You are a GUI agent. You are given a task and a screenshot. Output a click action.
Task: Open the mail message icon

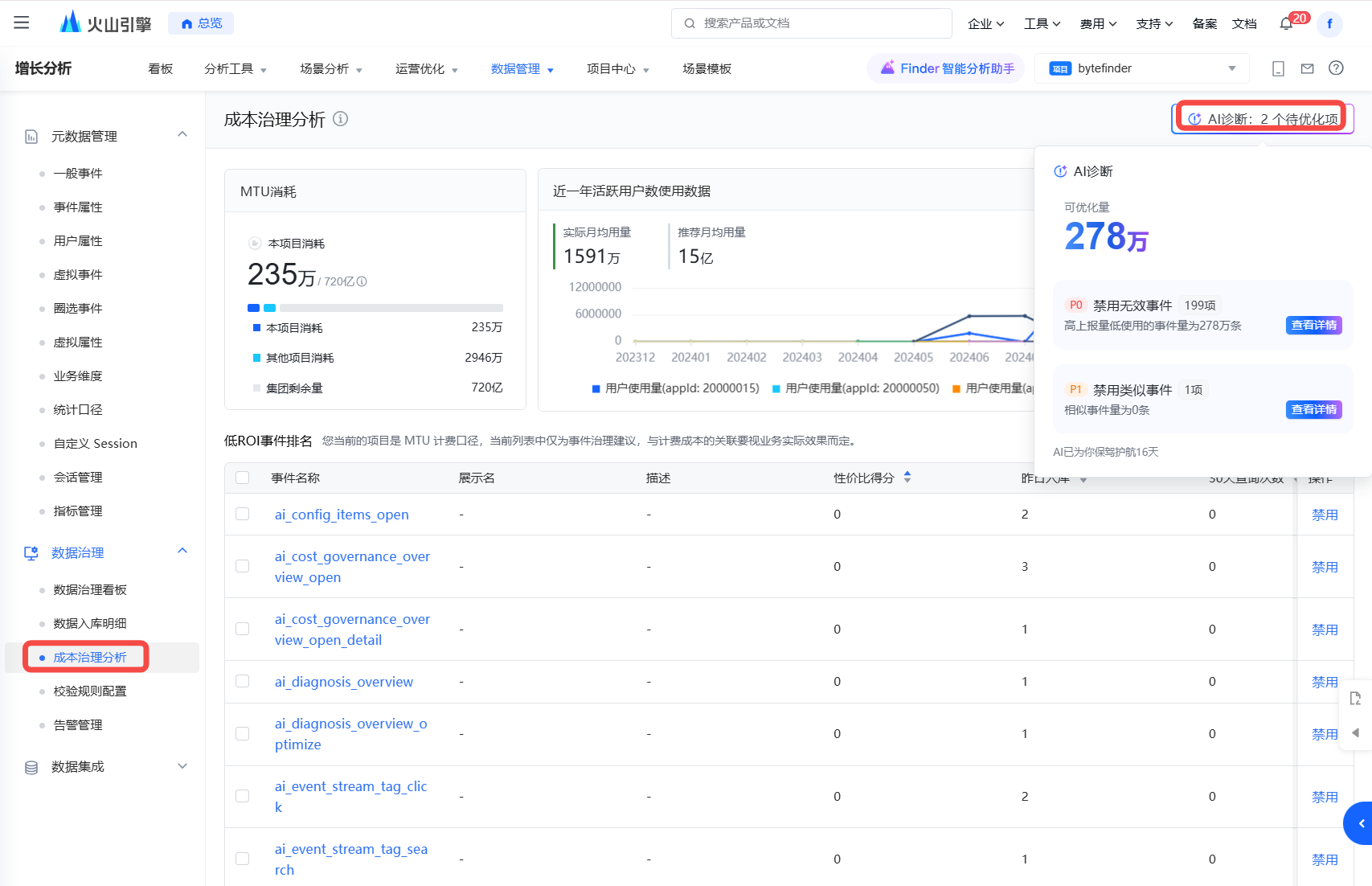click(1308, 68)
